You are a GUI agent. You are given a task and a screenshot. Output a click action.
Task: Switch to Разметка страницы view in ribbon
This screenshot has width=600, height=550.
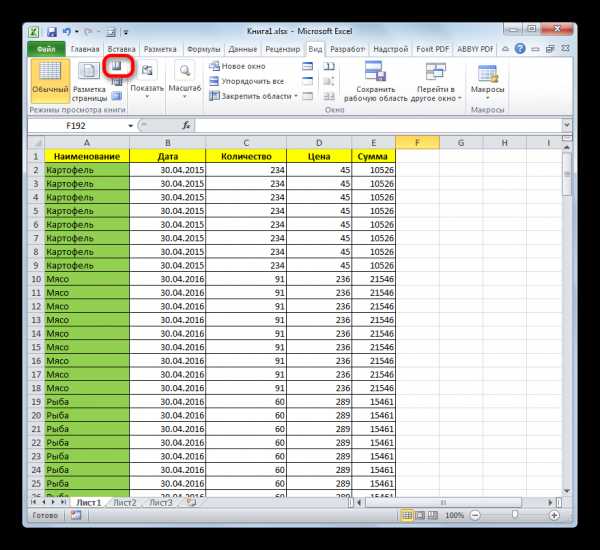pyautogui.click(x=89, y=81)
